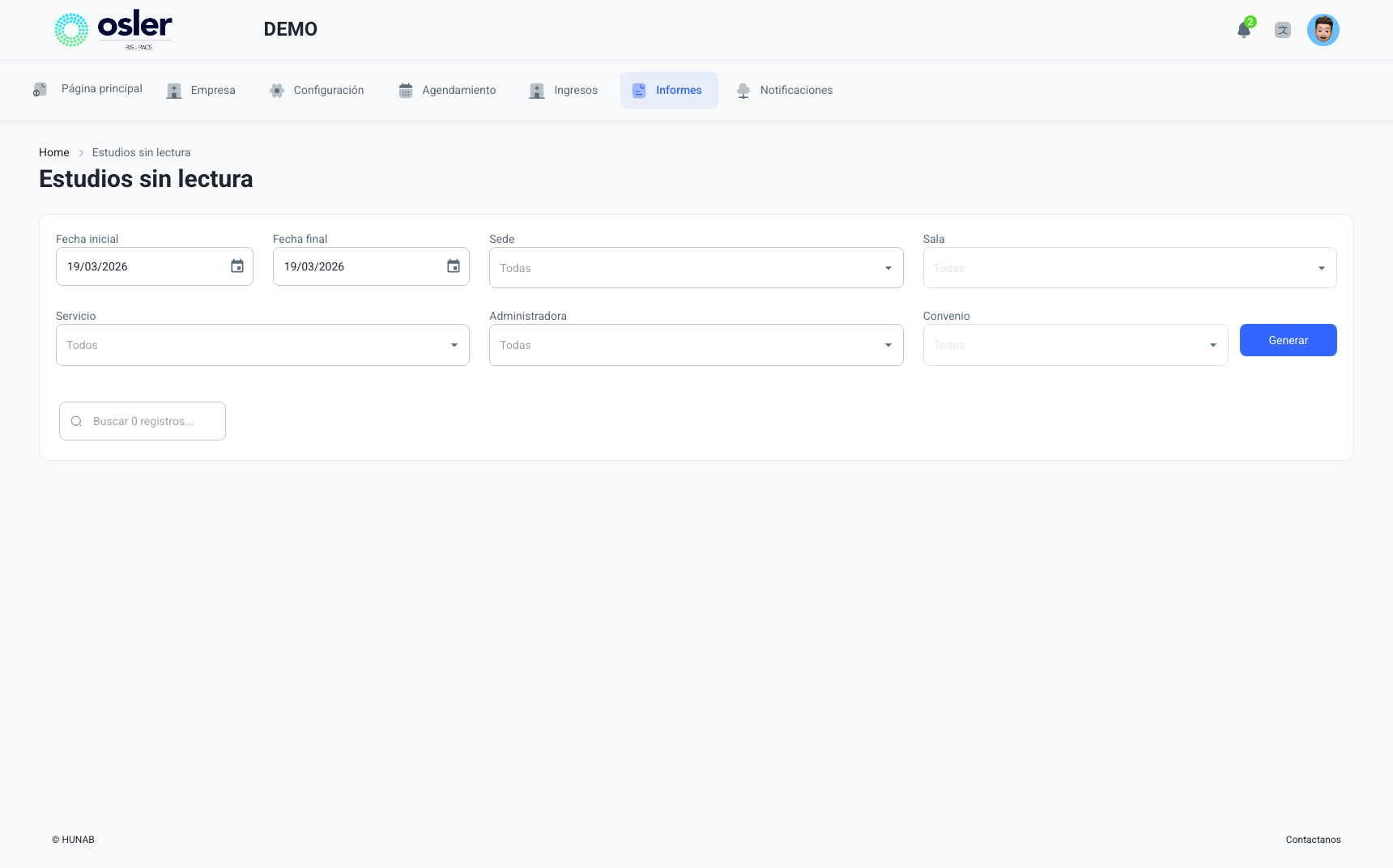Click the DEMO header text
The height and width of the screenshot is (868, 1393).
[x=291, y=29]
